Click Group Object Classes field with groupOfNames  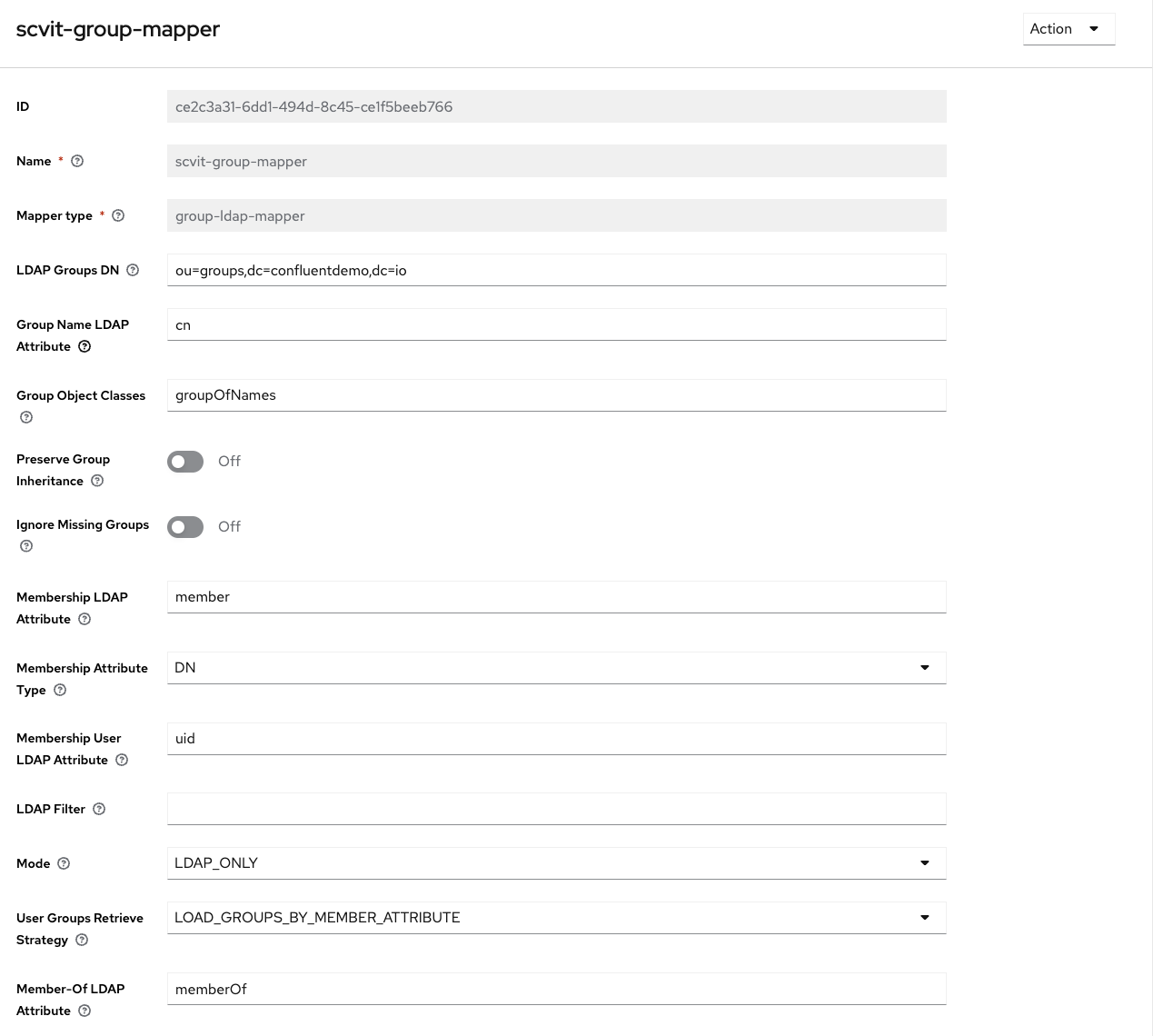[557, 395]
